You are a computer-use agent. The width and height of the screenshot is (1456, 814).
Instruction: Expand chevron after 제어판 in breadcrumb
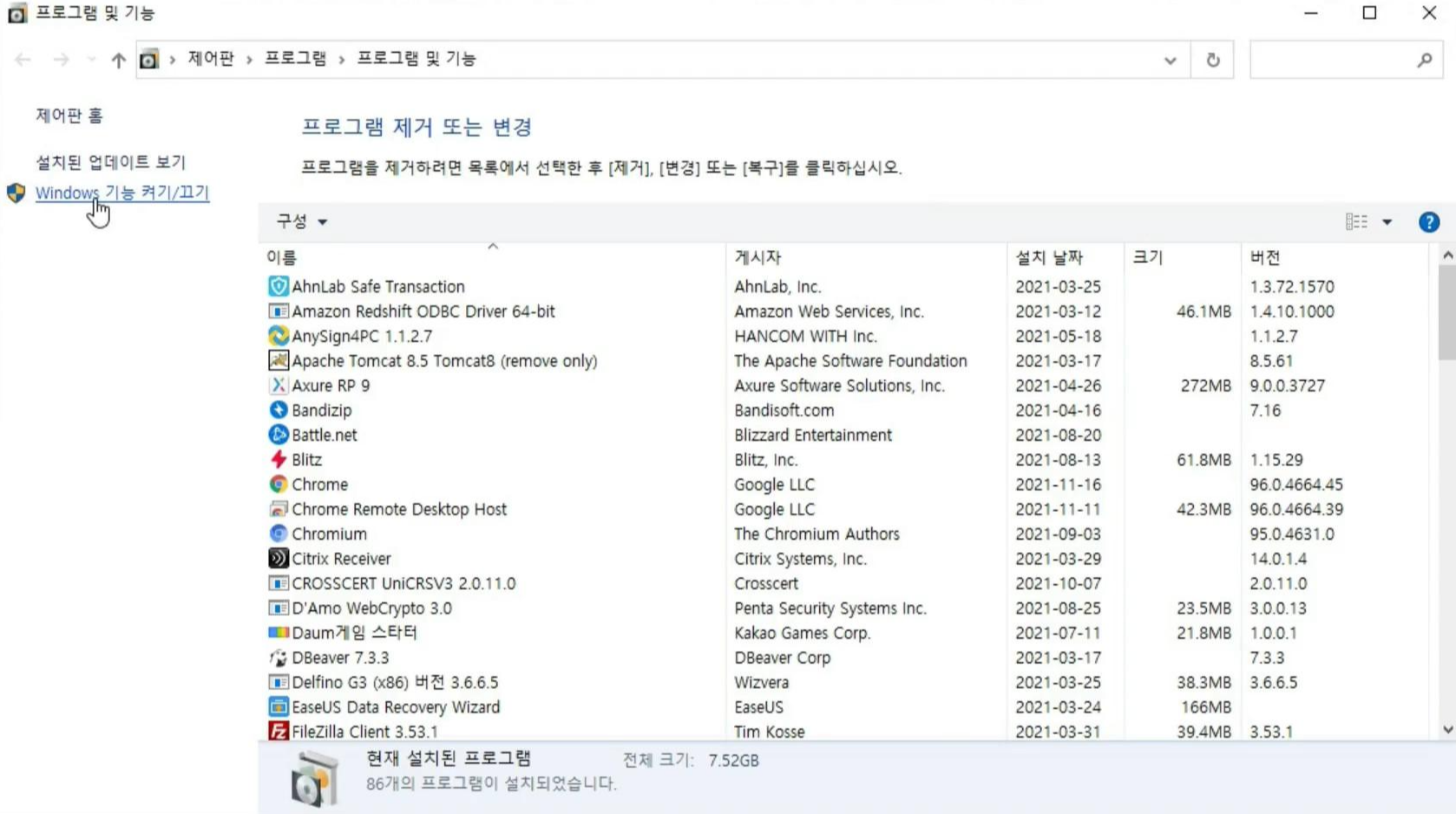pyautogui.click(x=249, y=59)
